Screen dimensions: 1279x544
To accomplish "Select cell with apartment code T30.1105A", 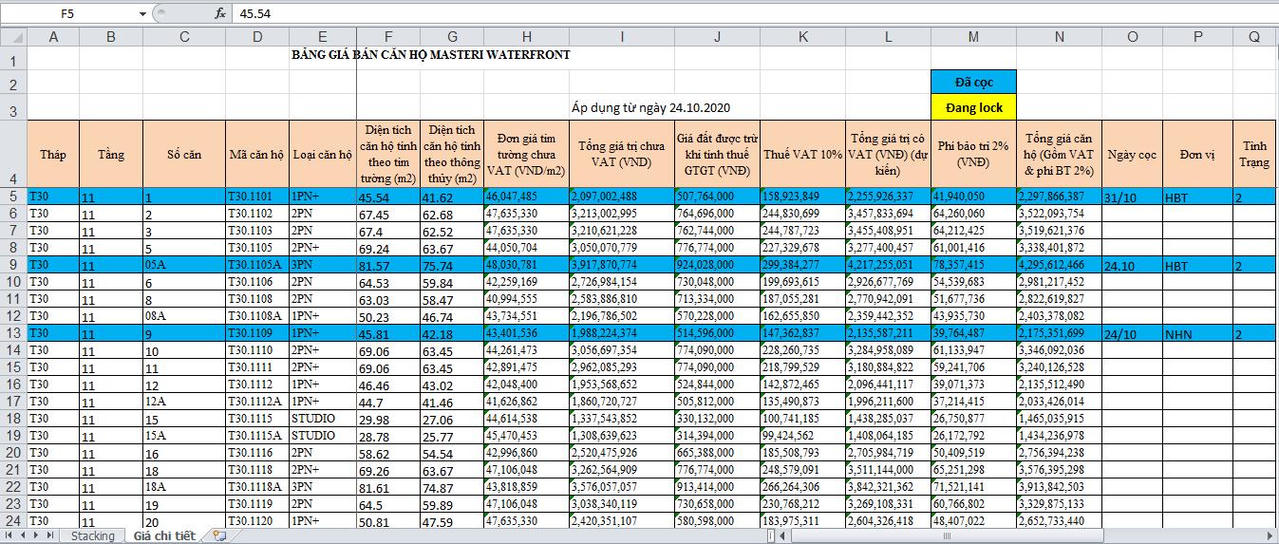I will tap(256, 266).
